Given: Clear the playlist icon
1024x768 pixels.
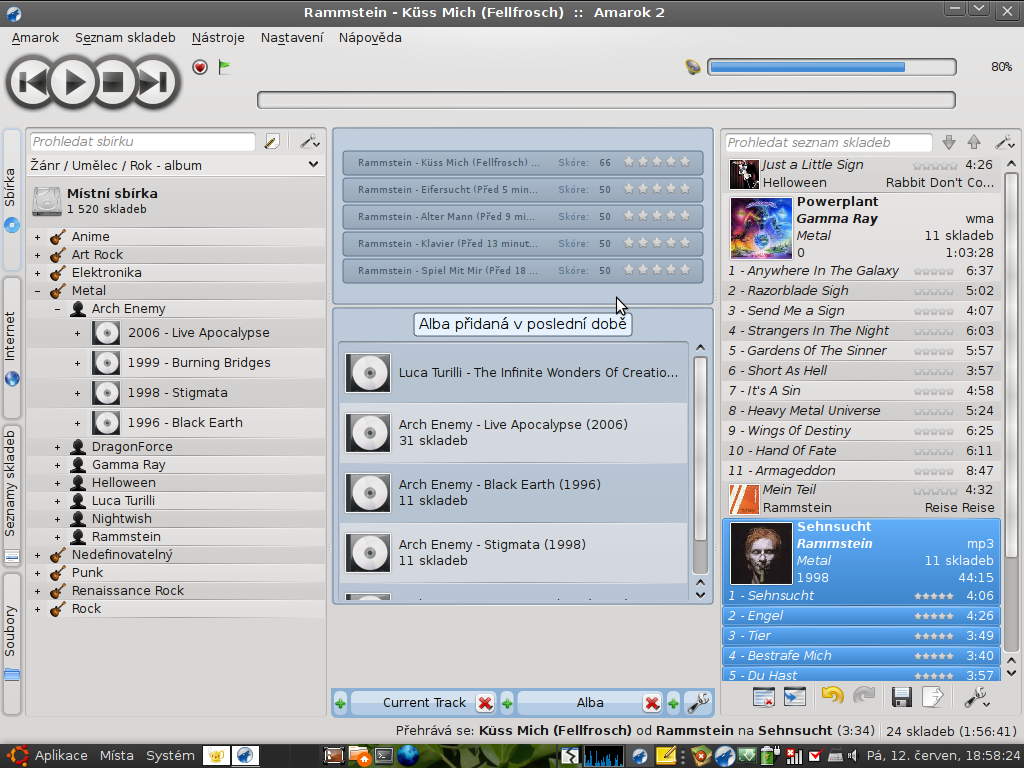Looking at the screenshot, I should pos(763,697).
